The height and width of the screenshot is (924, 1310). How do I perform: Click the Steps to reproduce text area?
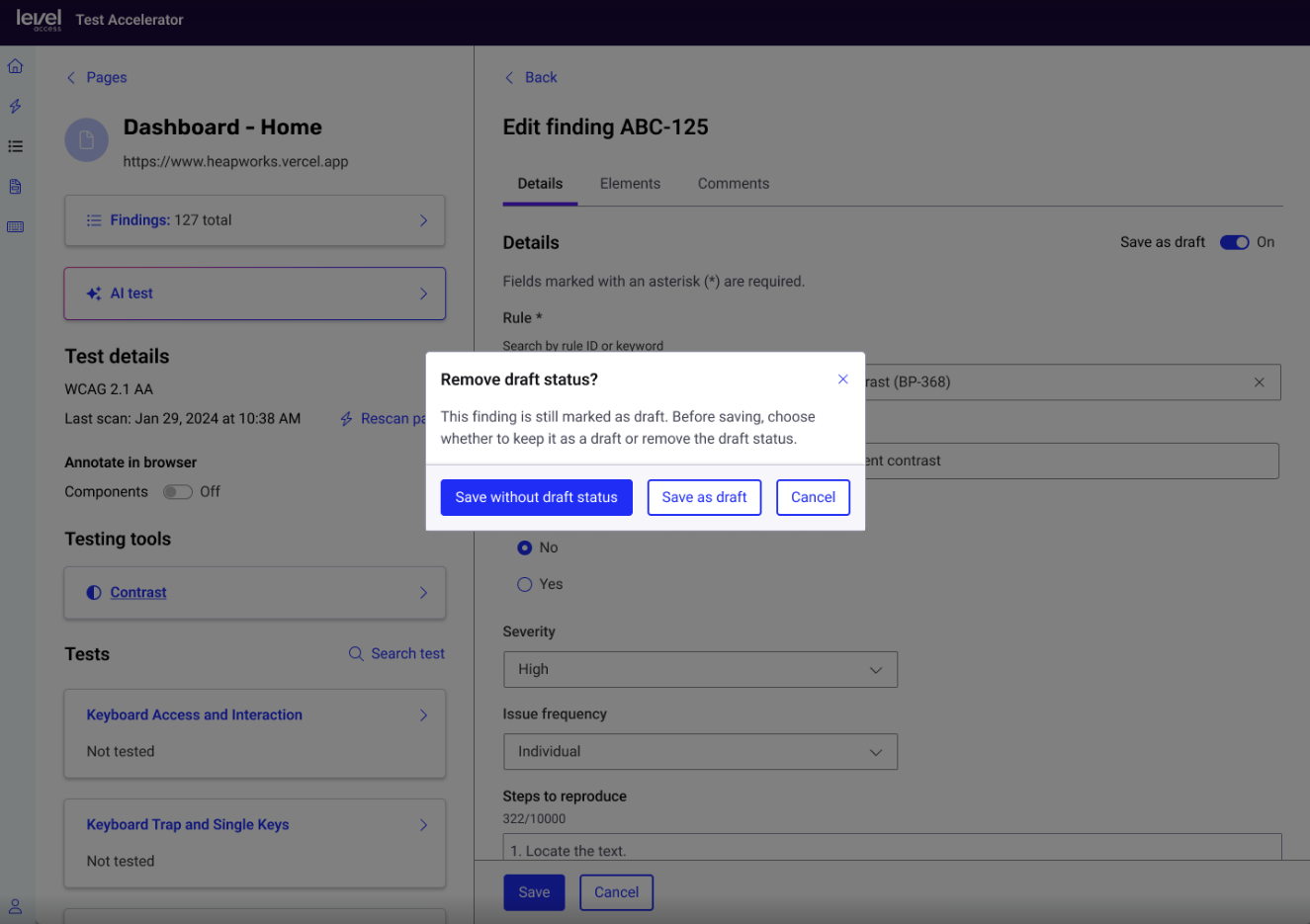click(x=892, y=847)
